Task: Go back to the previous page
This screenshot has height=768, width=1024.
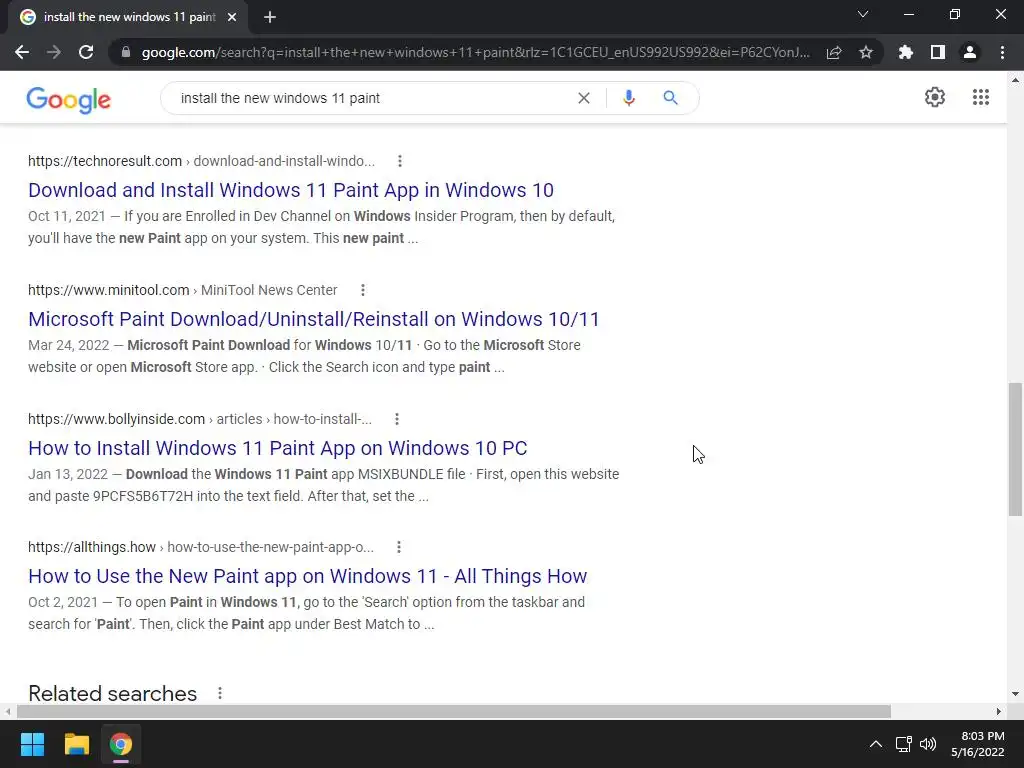Action: 22,52
